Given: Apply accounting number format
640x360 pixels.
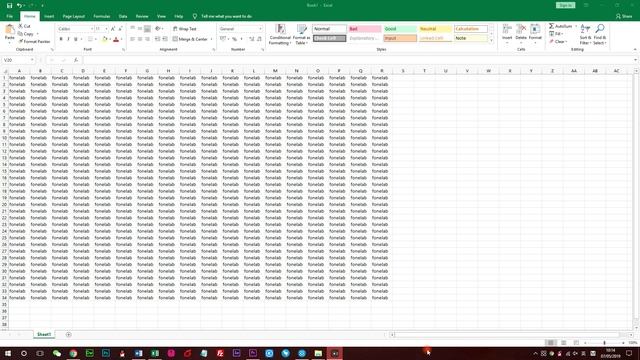Looking at the screenshot, I should pos(223,39).
